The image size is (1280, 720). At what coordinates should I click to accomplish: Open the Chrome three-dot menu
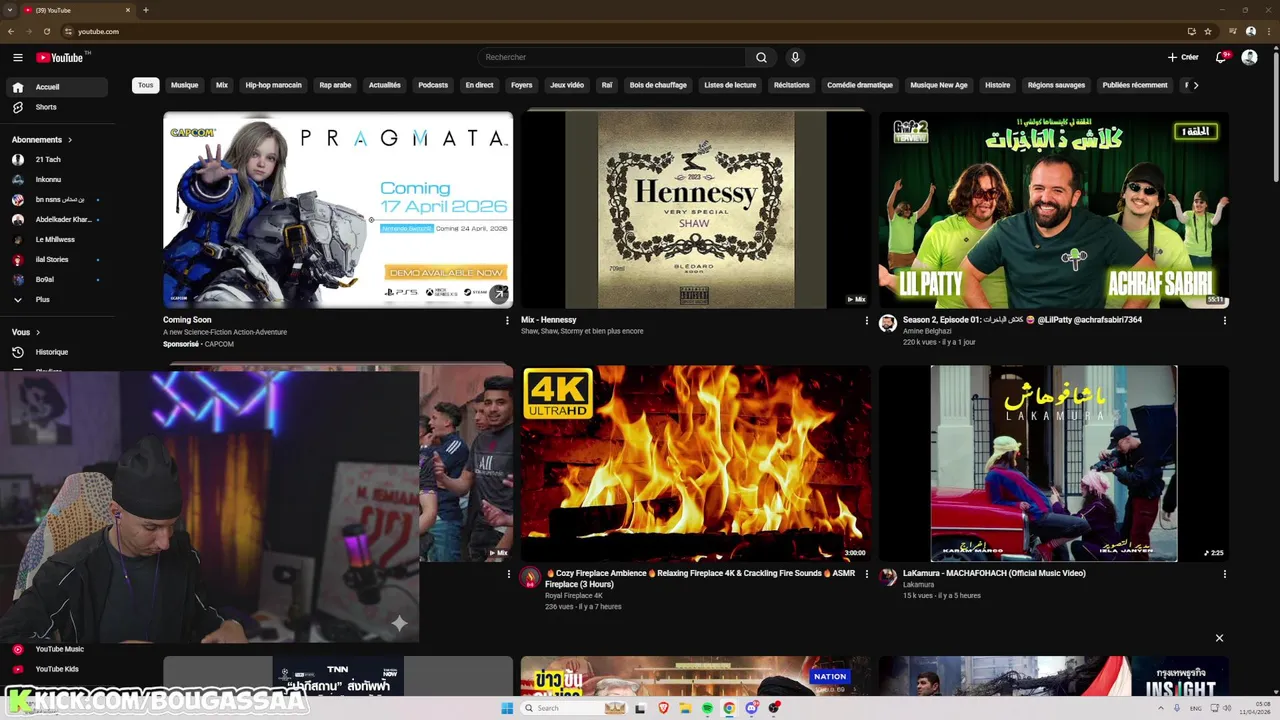point(1269,31)
